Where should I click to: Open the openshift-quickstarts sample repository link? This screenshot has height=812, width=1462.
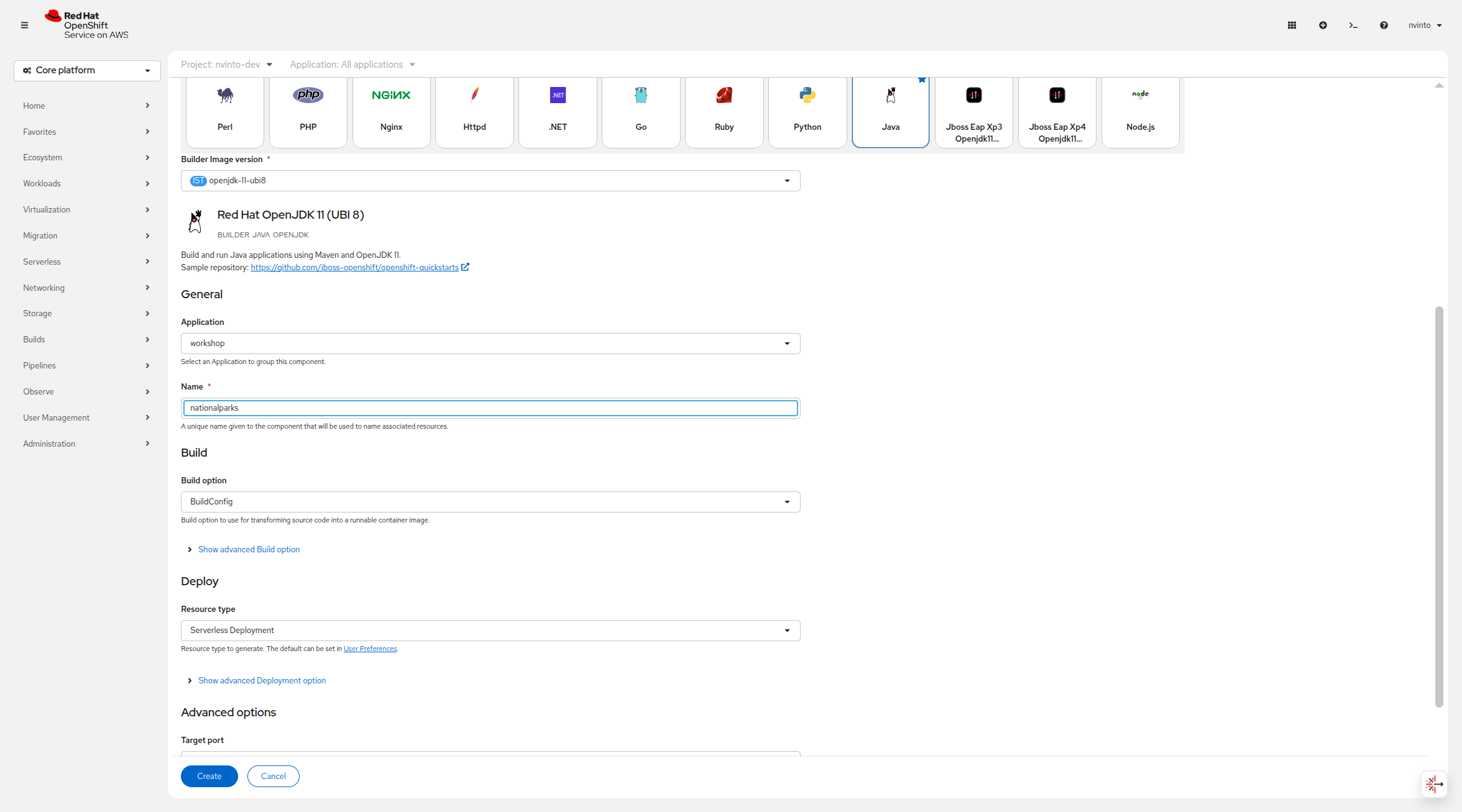point(354,268)
